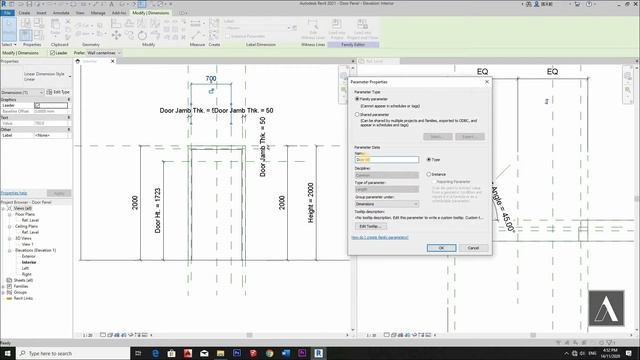Open Word from the taskbar

coord(286,353)
